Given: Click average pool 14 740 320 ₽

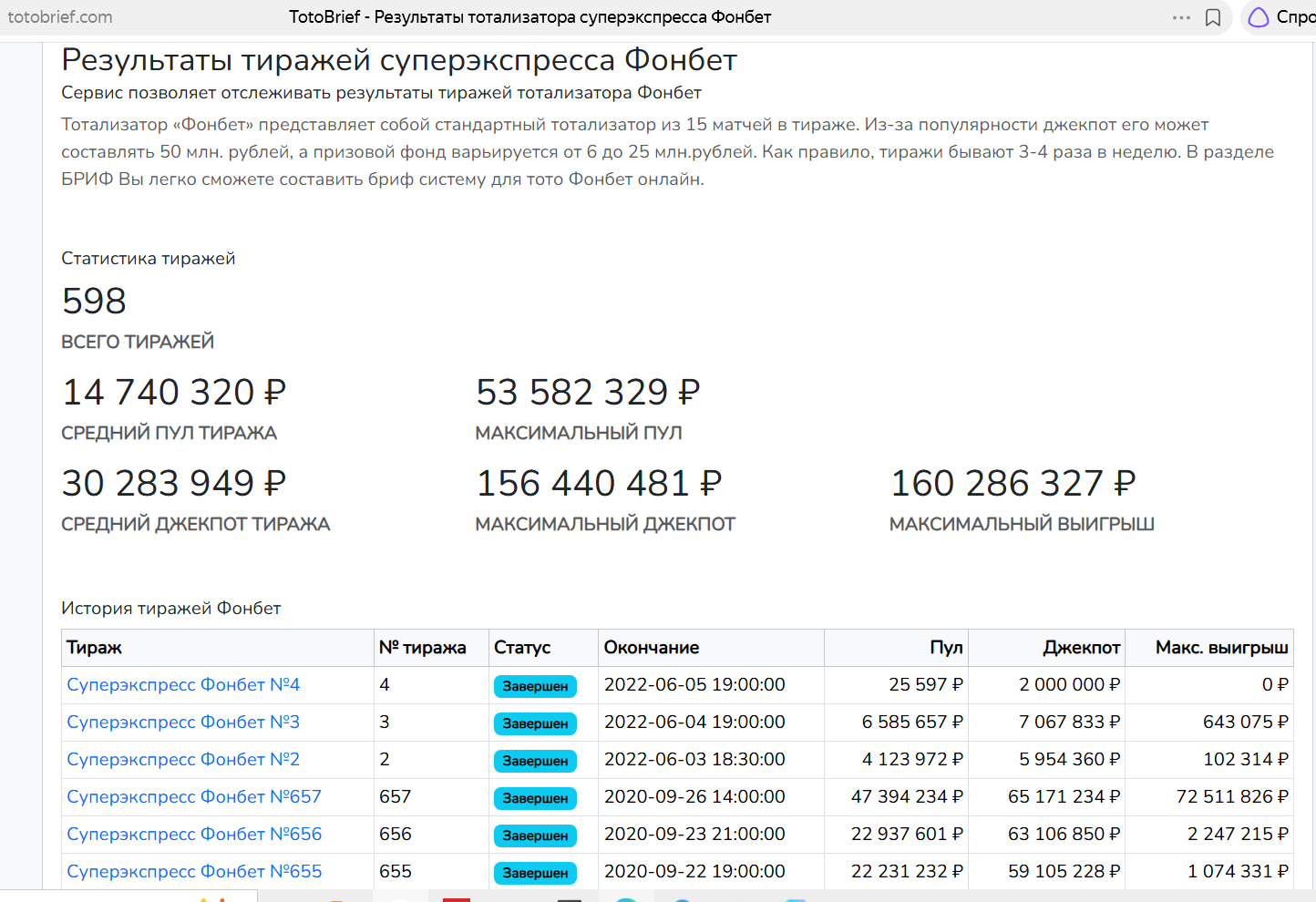Looking at the screenshot, I should (x=174, y=392).
